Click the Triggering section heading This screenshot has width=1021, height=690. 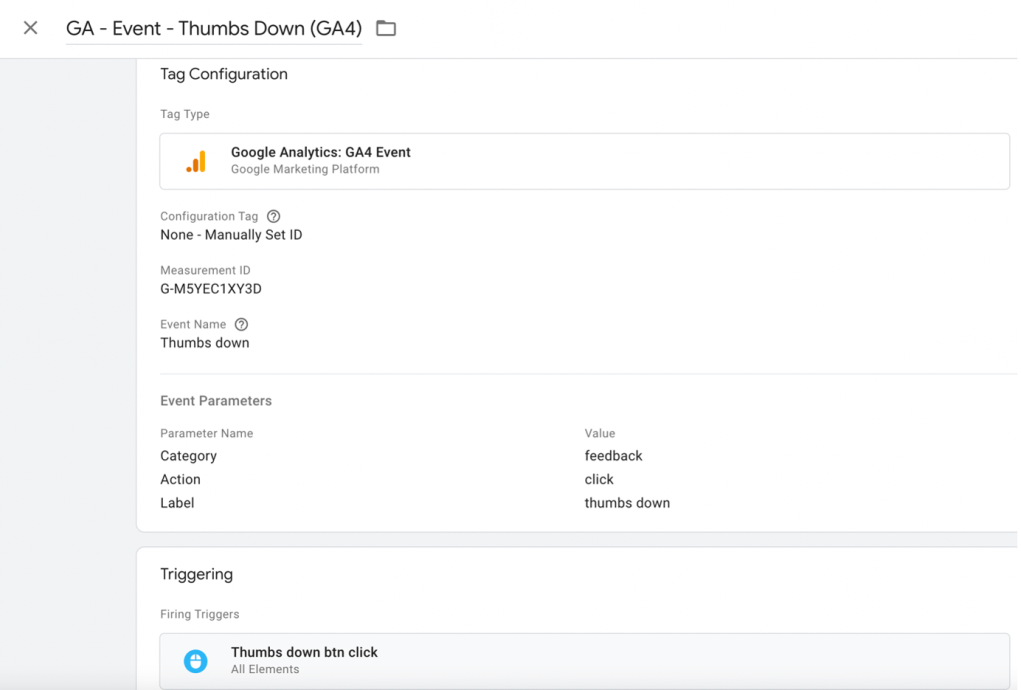click(196, 574)
